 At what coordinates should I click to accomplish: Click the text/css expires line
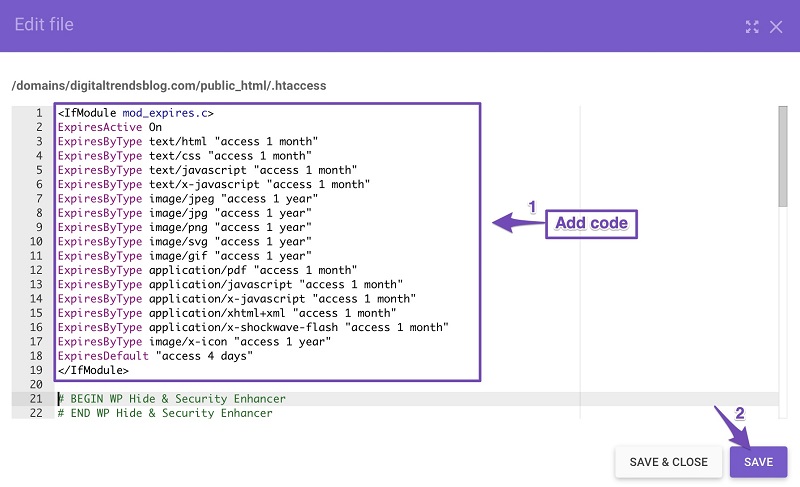(185, 156)
